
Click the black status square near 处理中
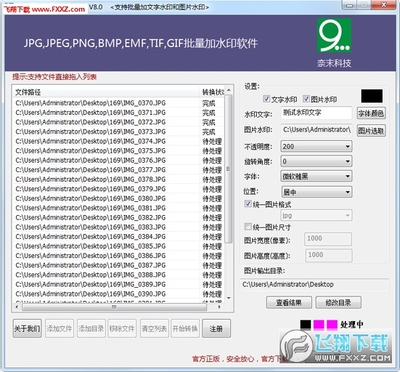(x=306, y=324)
